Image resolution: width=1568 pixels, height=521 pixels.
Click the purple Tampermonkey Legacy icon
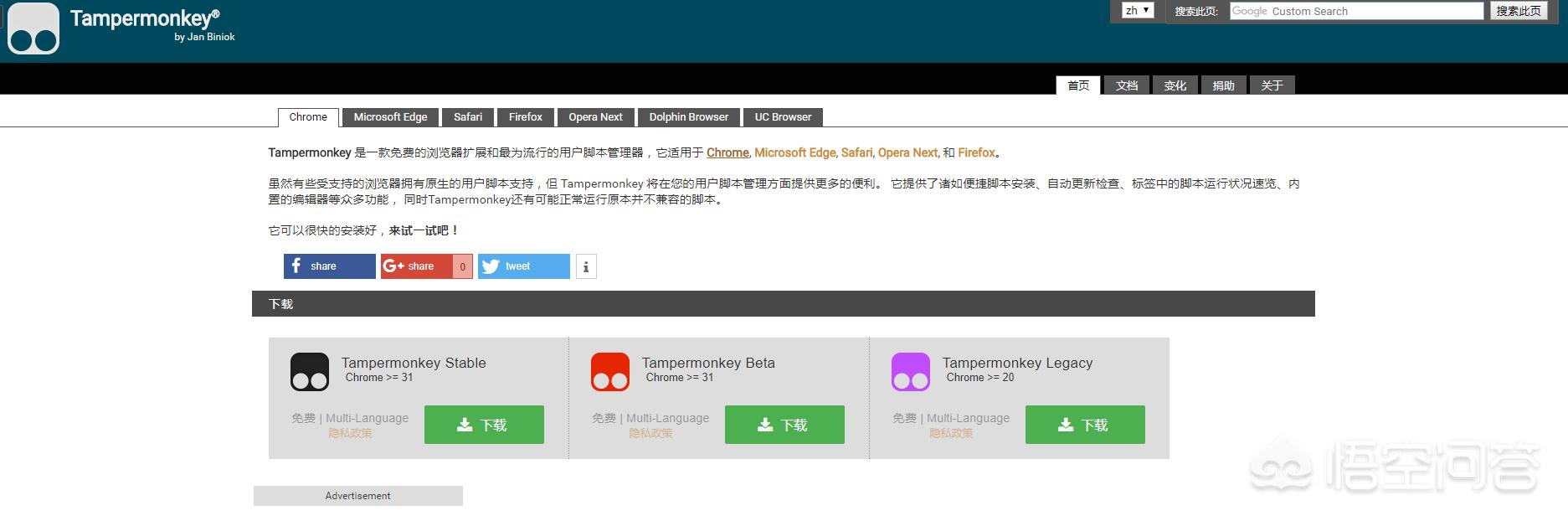[911, 372]
